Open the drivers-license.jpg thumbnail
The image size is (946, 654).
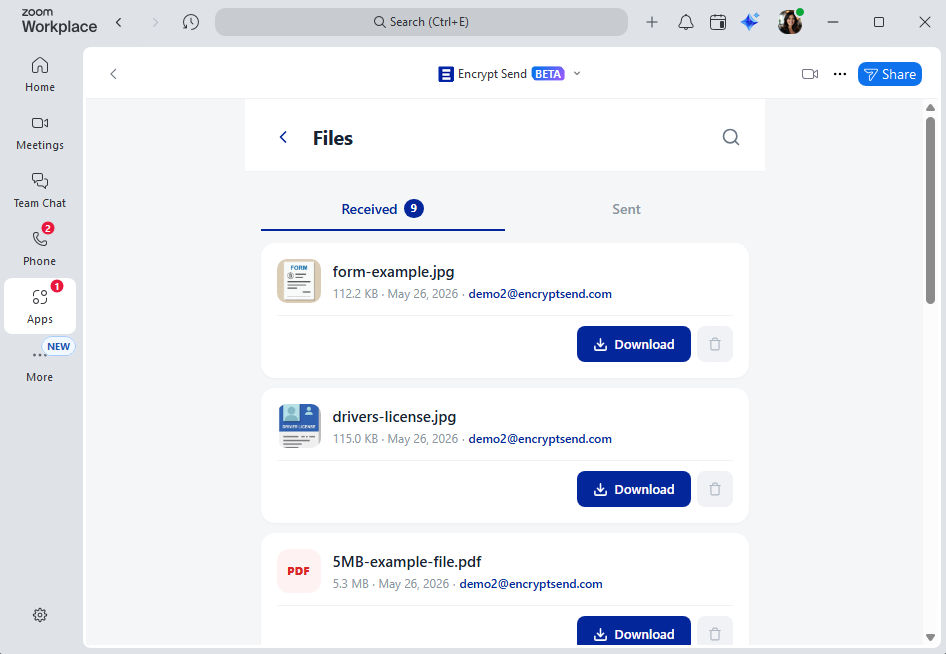(x=299, y=426)
